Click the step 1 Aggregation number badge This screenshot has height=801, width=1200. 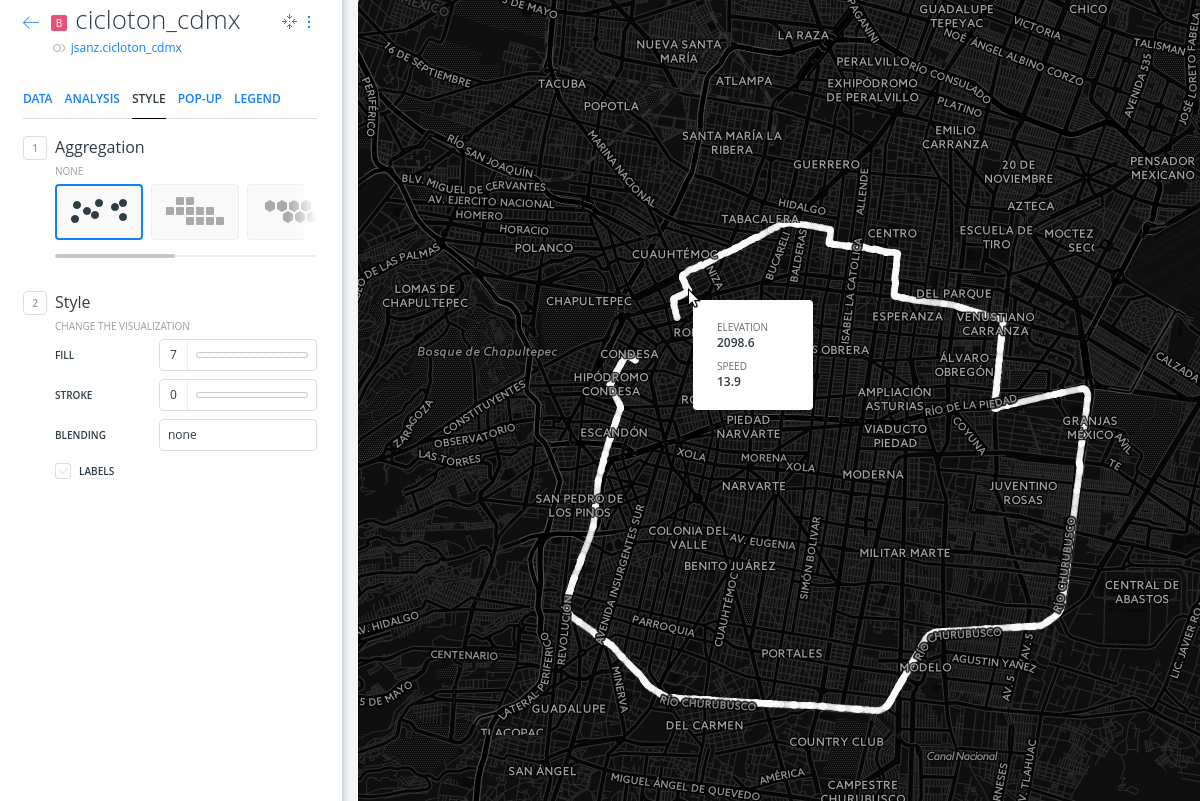[35, 148]
